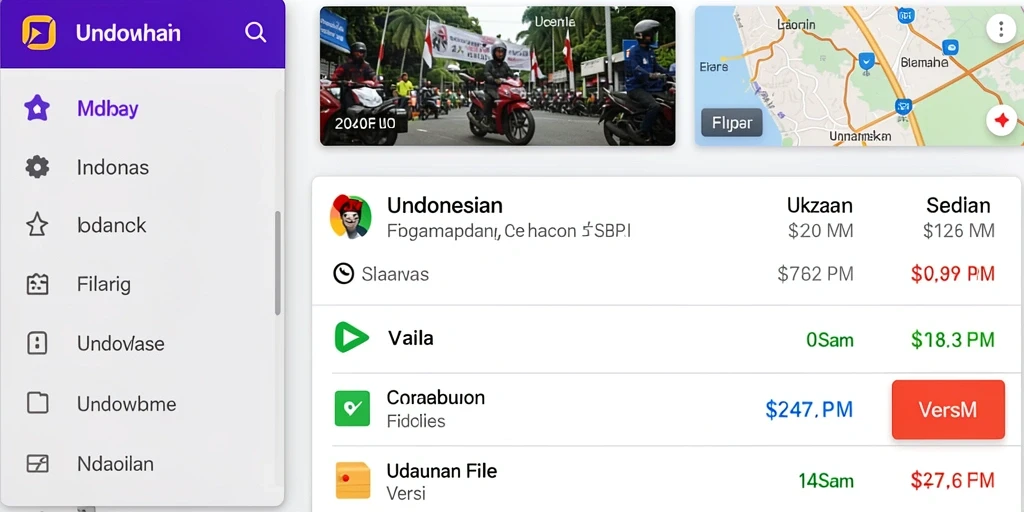Click the Sedian column header
This screenshot has height=512, width=1024.
(x=958, y=205)
